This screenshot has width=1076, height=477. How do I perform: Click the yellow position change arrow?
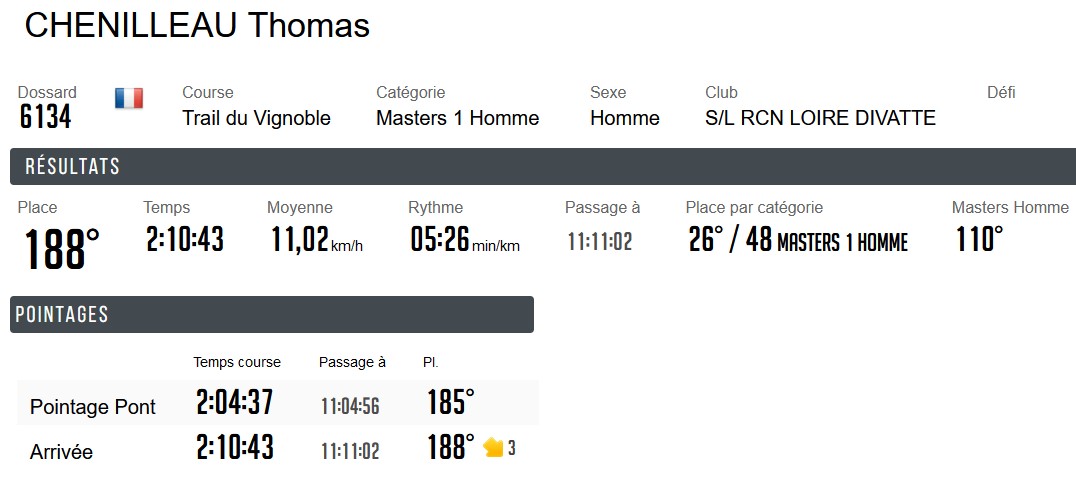point(493,448)
